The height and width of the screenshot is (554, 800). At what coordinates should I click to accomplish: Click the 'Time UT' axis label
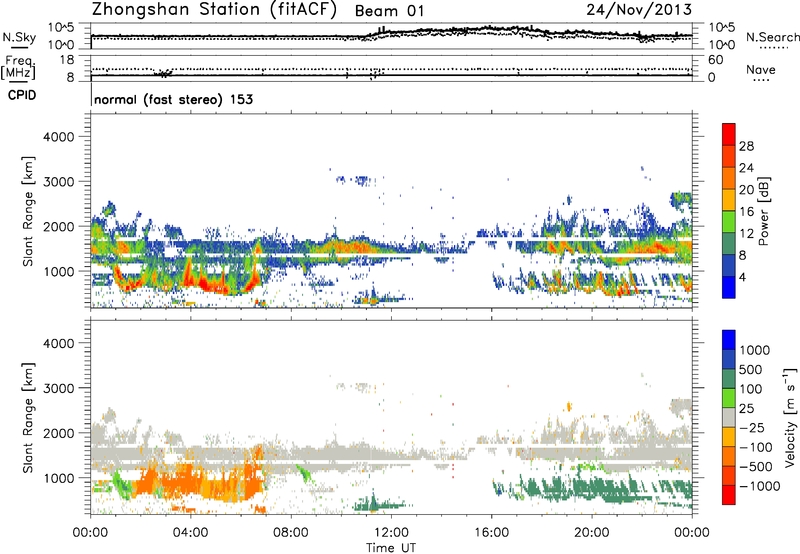(391, 548)
